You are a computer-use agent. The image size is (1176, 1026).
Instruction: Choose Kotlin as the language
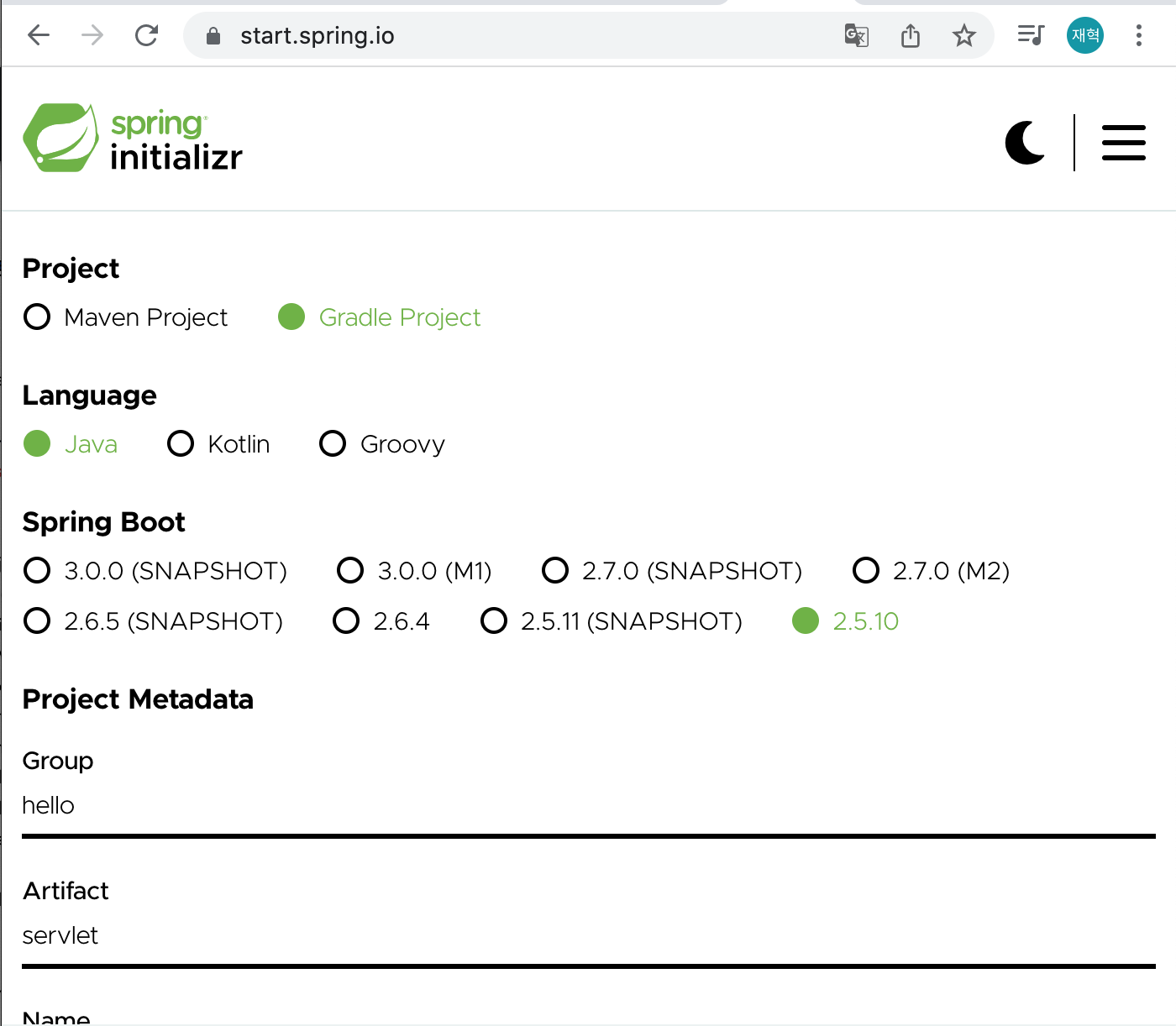(218, 444)
